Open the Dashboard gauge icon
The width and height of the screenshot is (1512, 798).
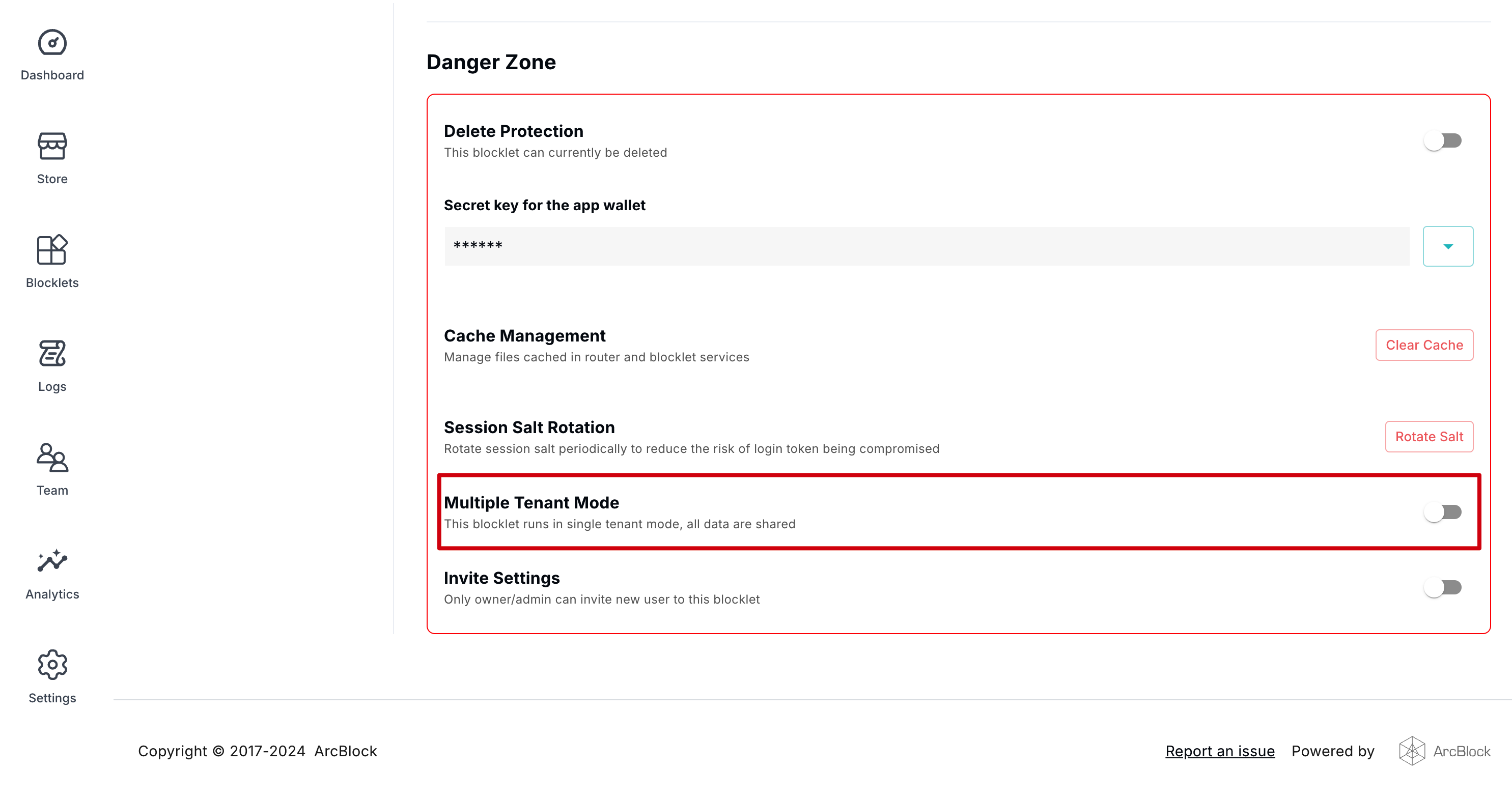tap(52, 43)
